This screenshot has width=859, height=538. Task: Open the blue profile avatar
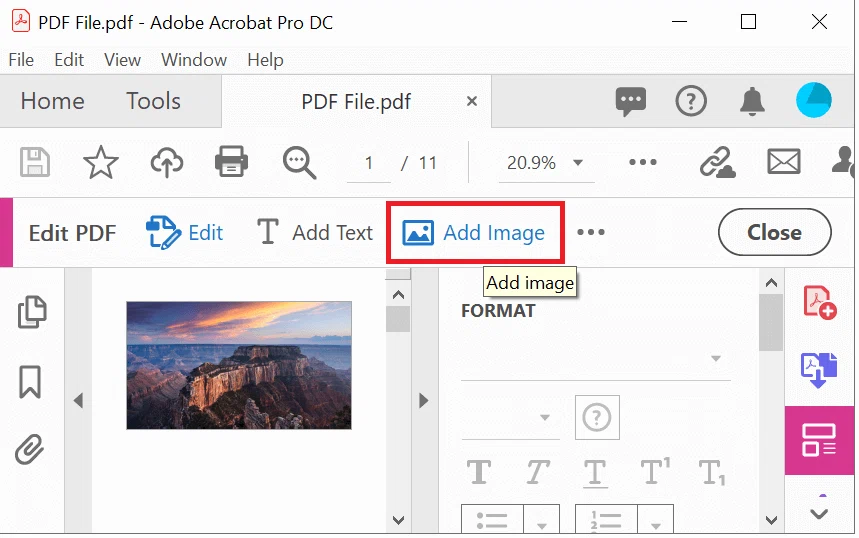pyautogui.click(x=814, y=100)
